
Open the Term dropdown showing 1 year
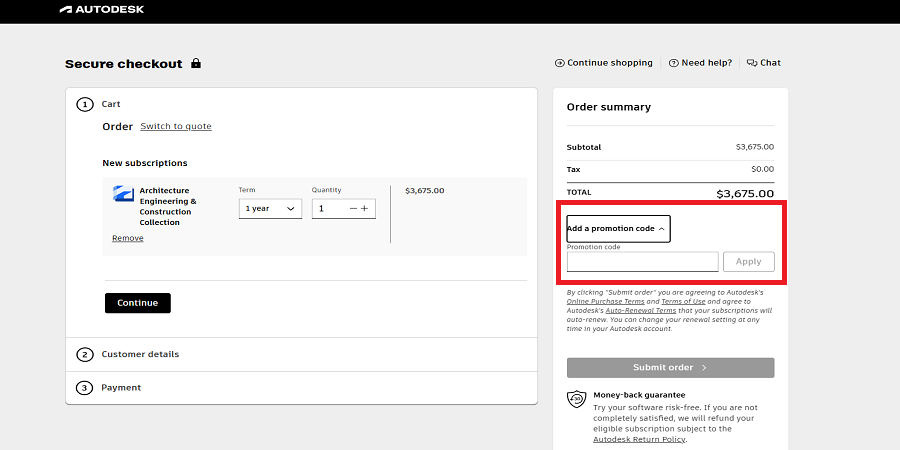point(270,209)
